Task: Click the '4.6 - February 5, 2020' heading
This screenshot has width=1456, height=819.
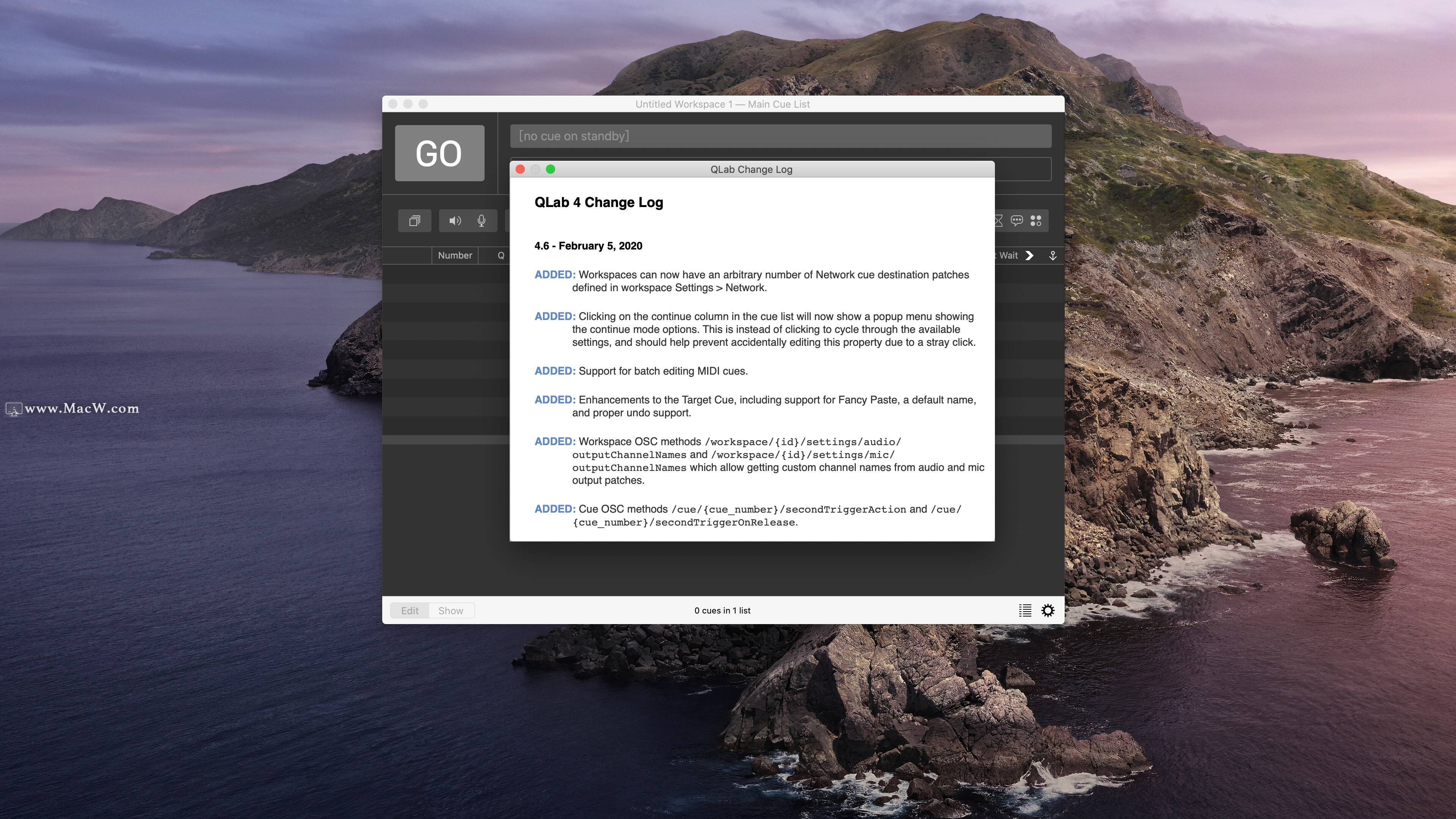Action: point(588,246)
